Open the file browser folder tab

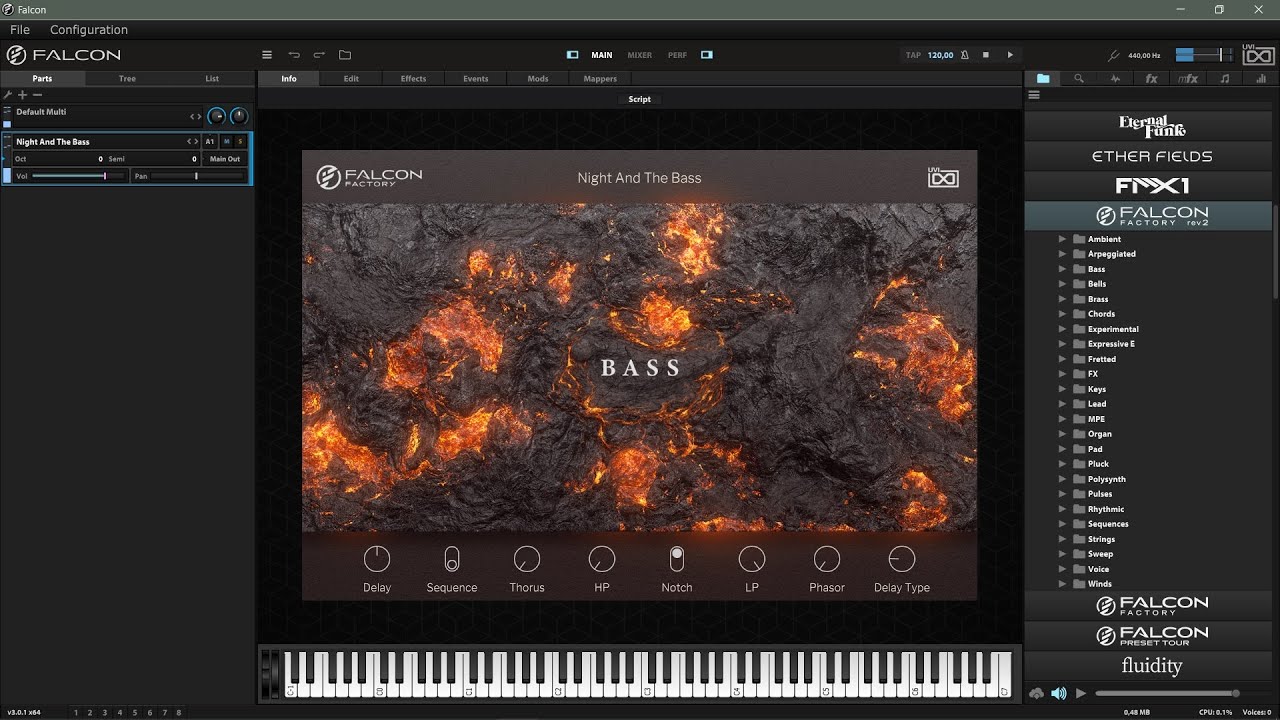click(1043, 78)
